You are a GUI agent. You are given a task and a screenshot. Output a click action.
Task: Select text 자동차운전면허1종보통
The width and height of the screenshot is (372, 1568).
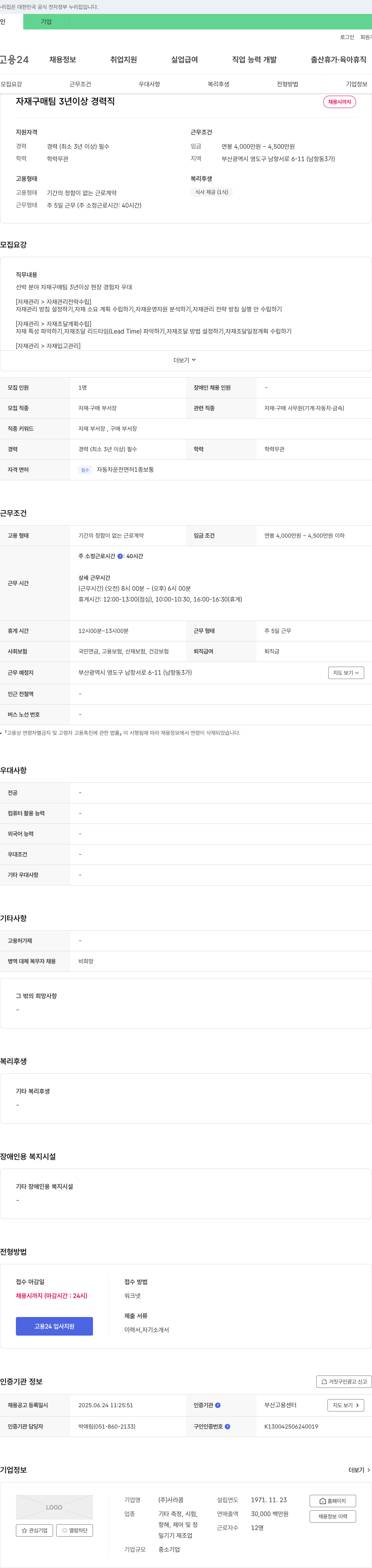click(126, 469)
